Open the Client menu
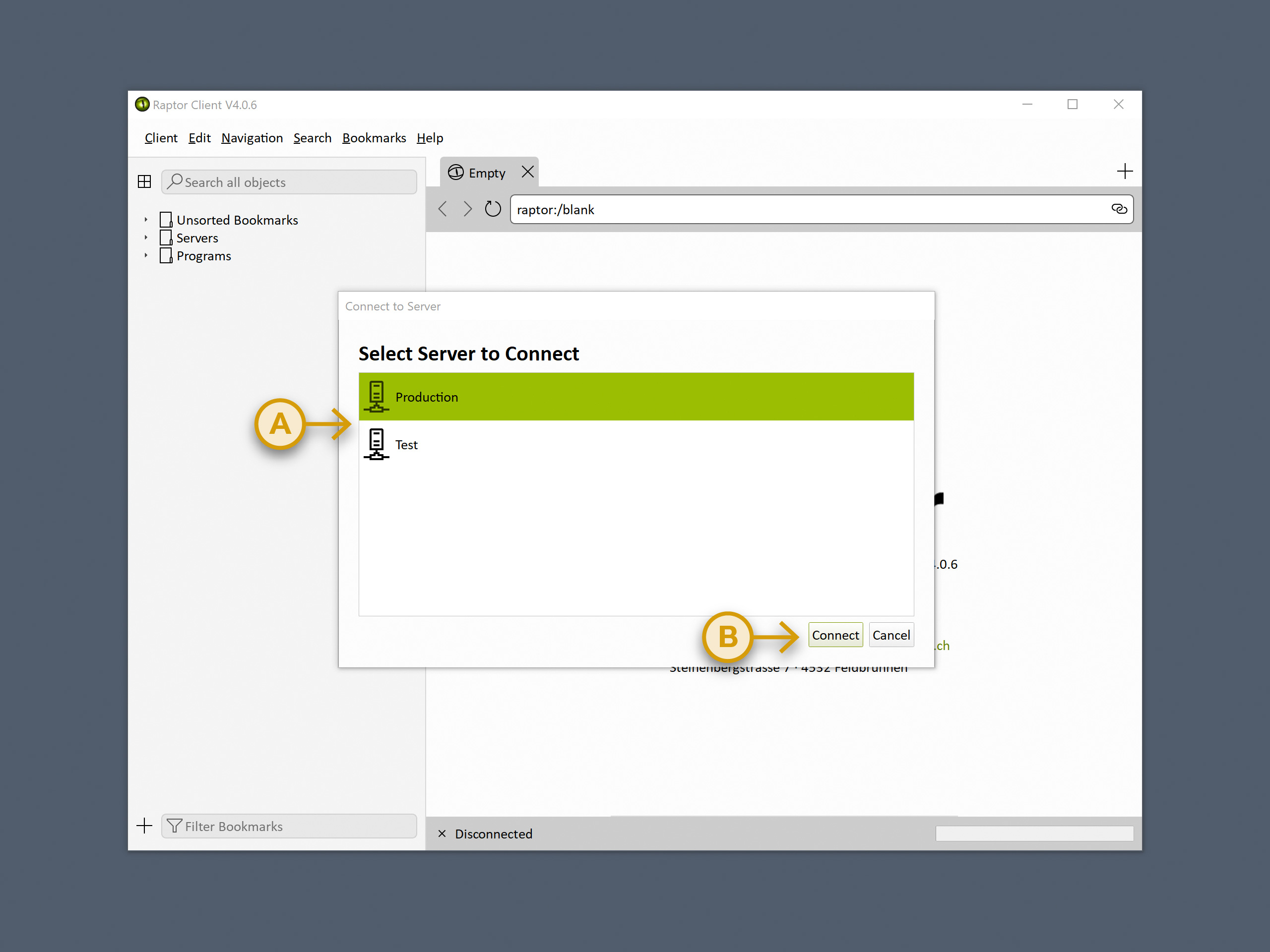This screenshot has width=1270, height=952. click(161, 138)
